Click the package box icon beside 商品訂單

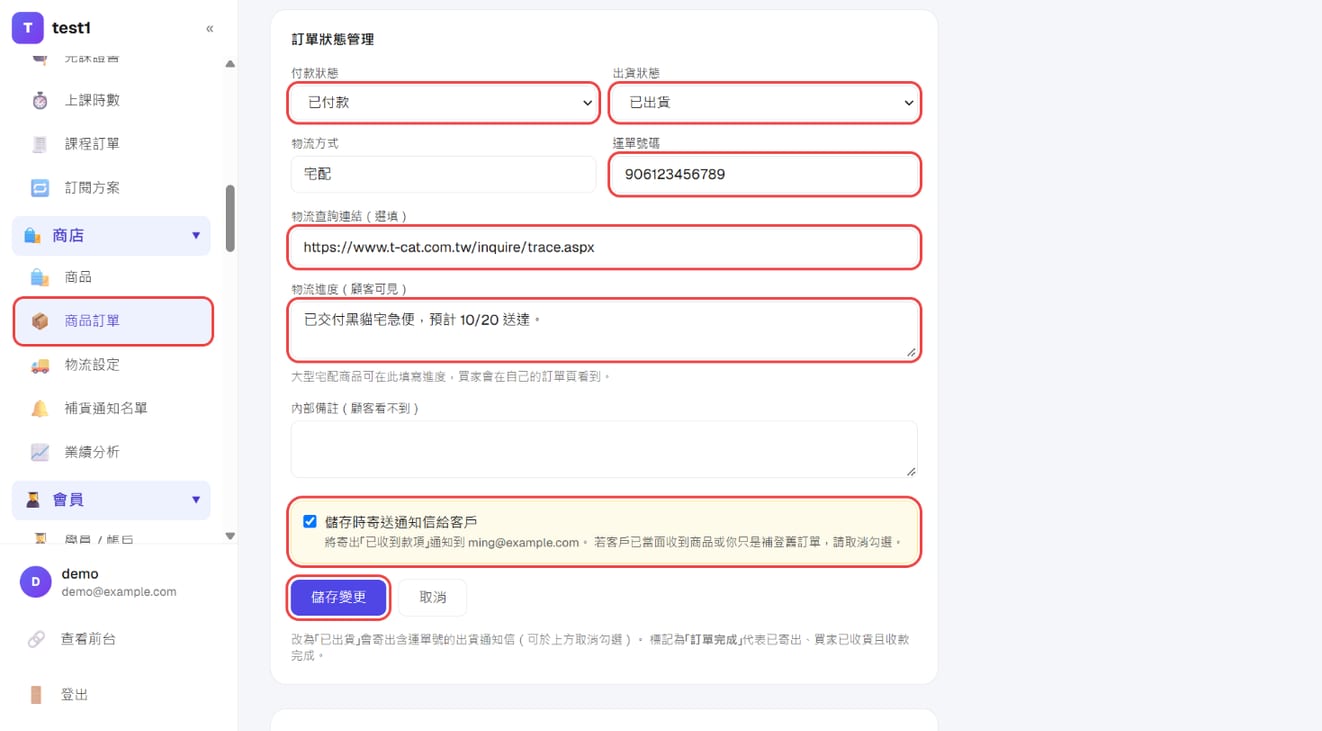(40, 321)
